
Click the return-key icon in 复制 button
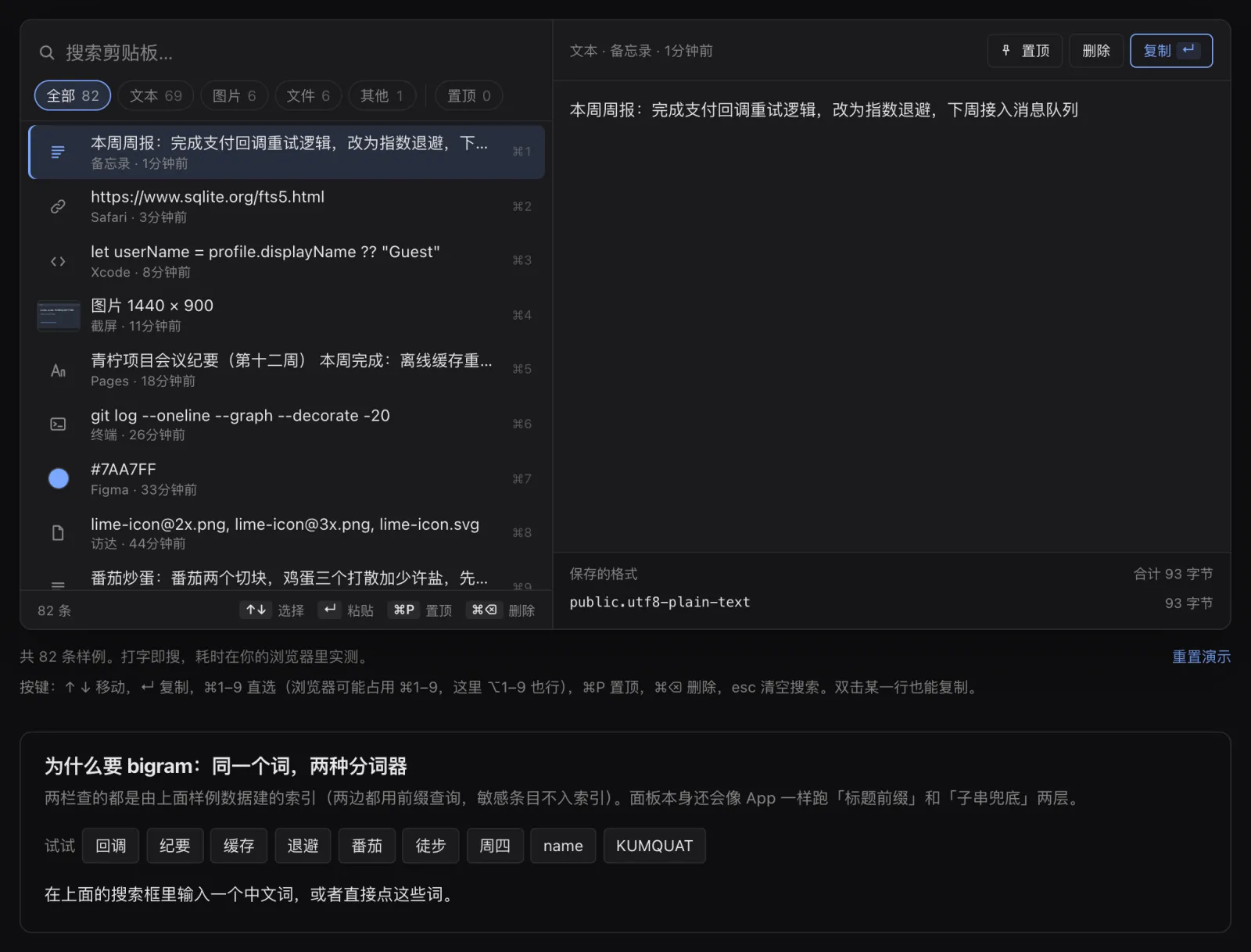(x=1188, y=50)
